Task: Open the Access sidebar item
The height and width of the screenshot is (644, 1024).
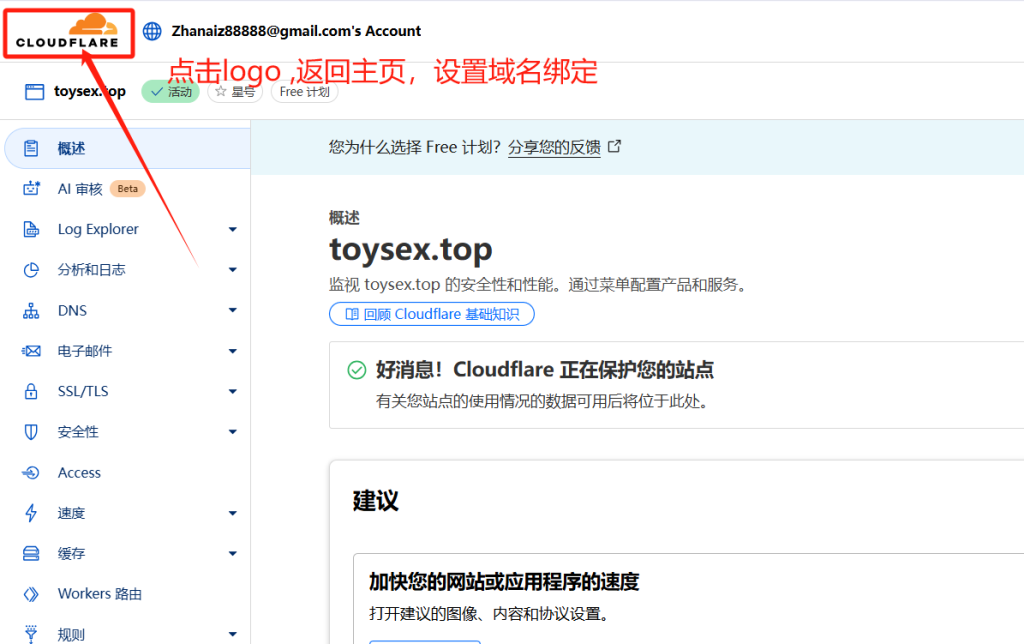Action: pos(127,472)
